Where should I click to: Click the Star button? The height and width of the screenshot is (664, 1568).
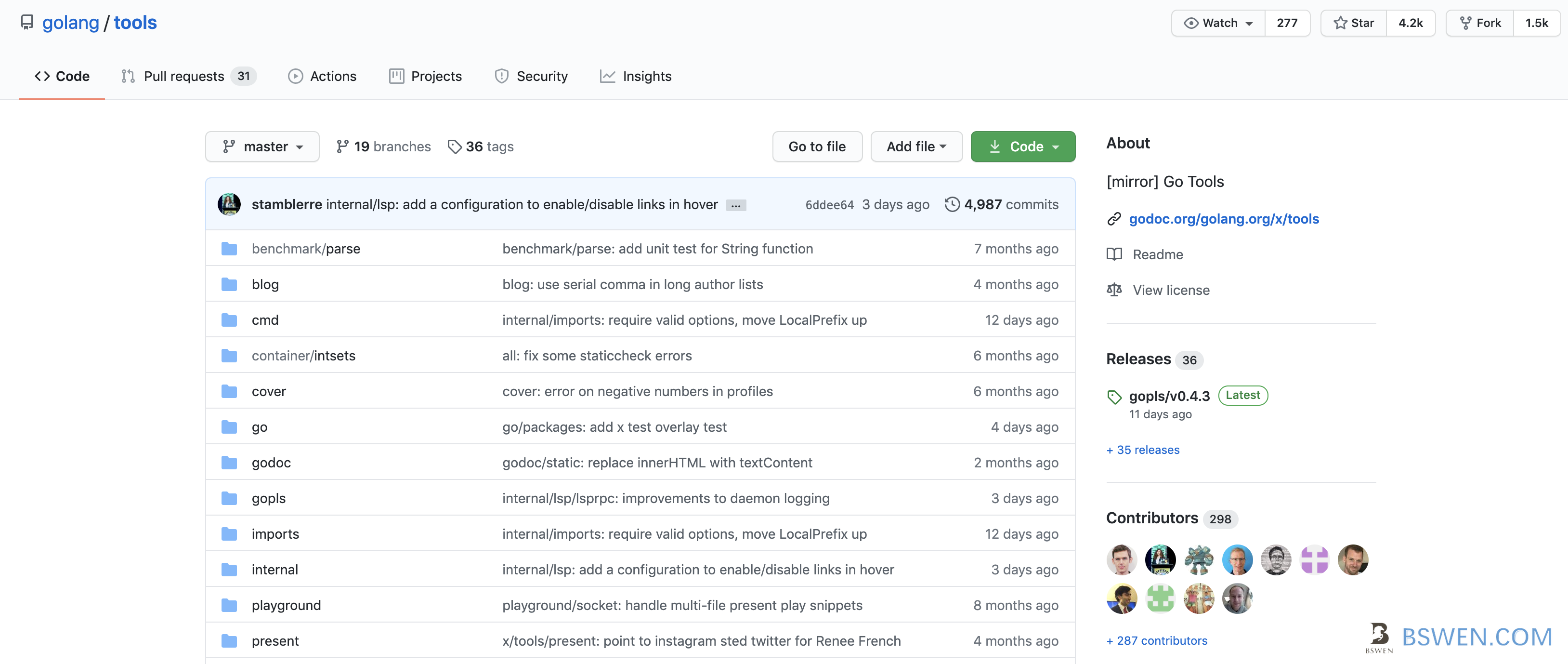point(1354,23)
